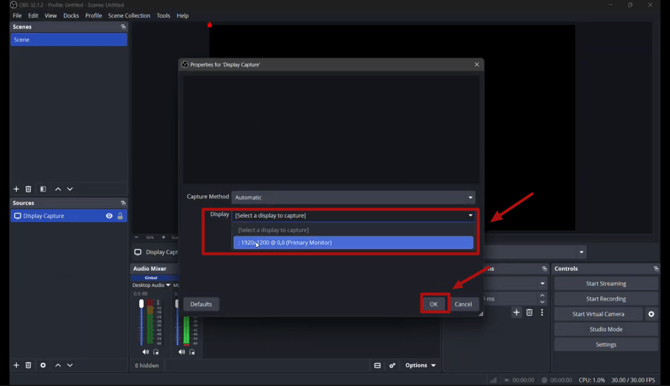Open the Docks menu
Screen dimensions: 670x386
(x=71, y=15)
